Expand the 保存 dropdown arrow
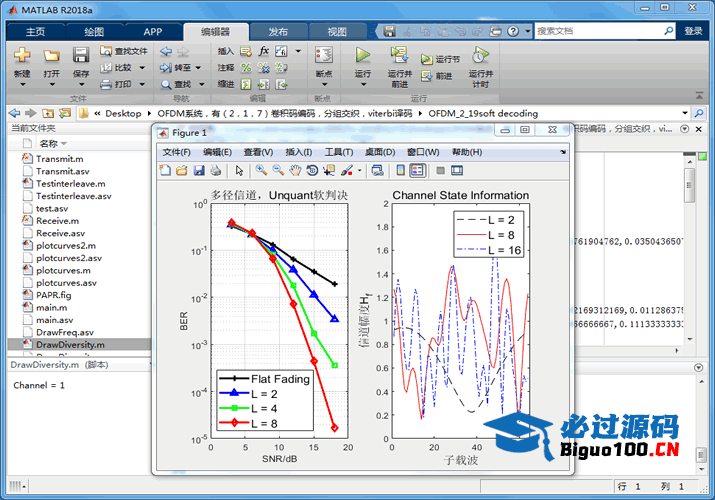 pyautogui.click(x=81, y=84)
